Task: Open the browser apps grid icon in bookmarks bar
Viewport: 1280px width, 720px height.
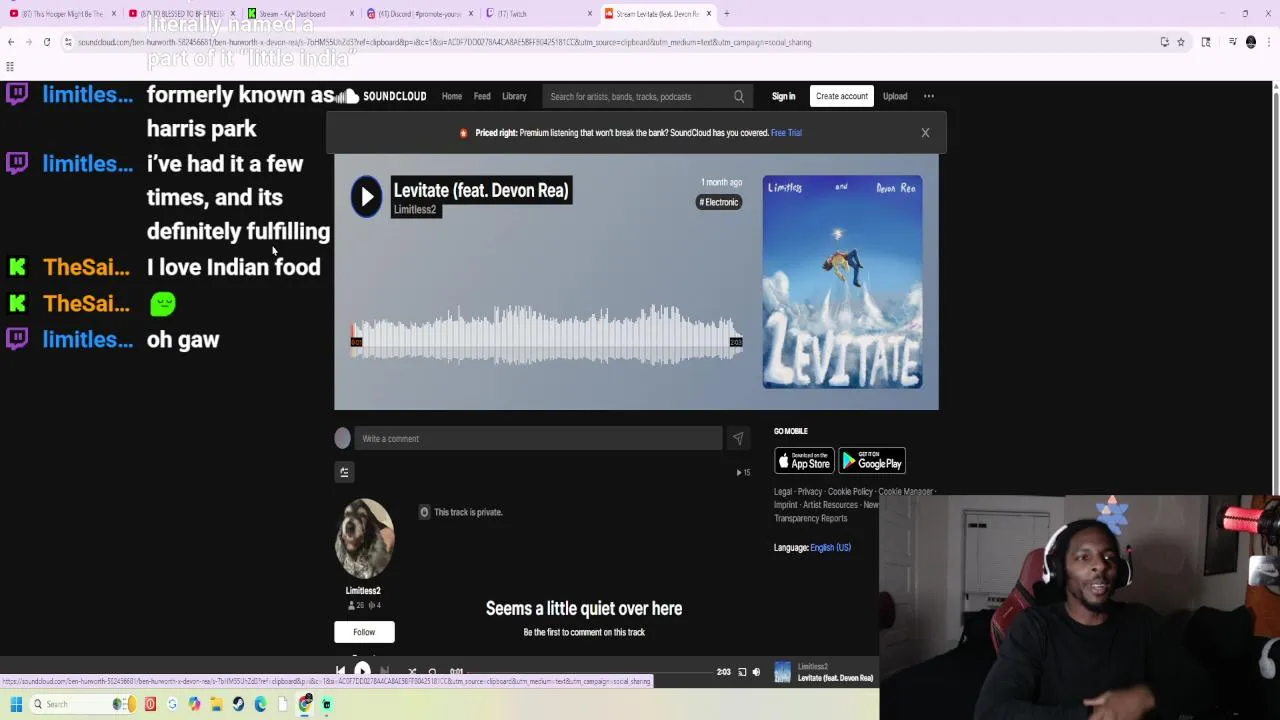Action: (x=10, y=67)
